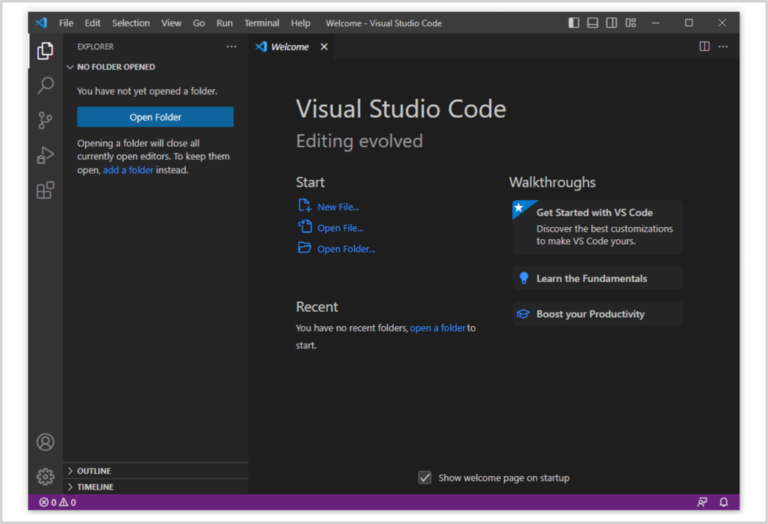Click the Visual Studio Code heading

[x=401, y=109]
